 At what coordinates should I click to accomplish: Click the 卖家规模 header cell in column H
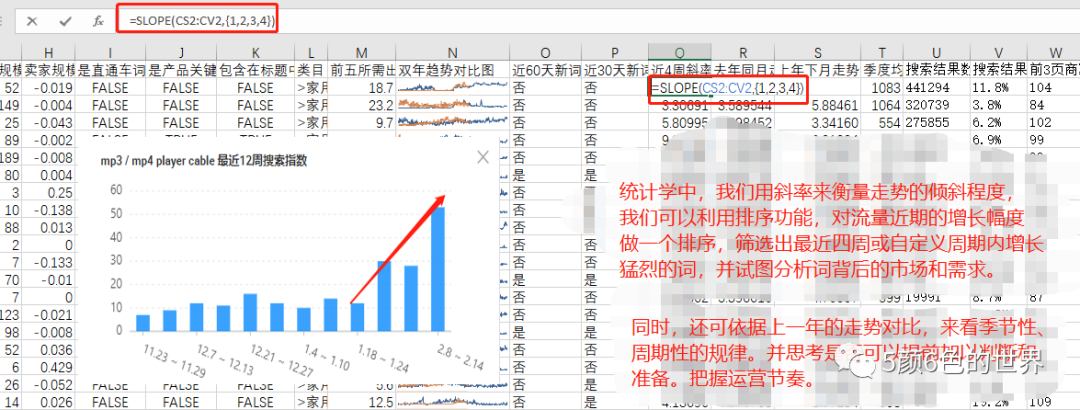pos(48,70)
